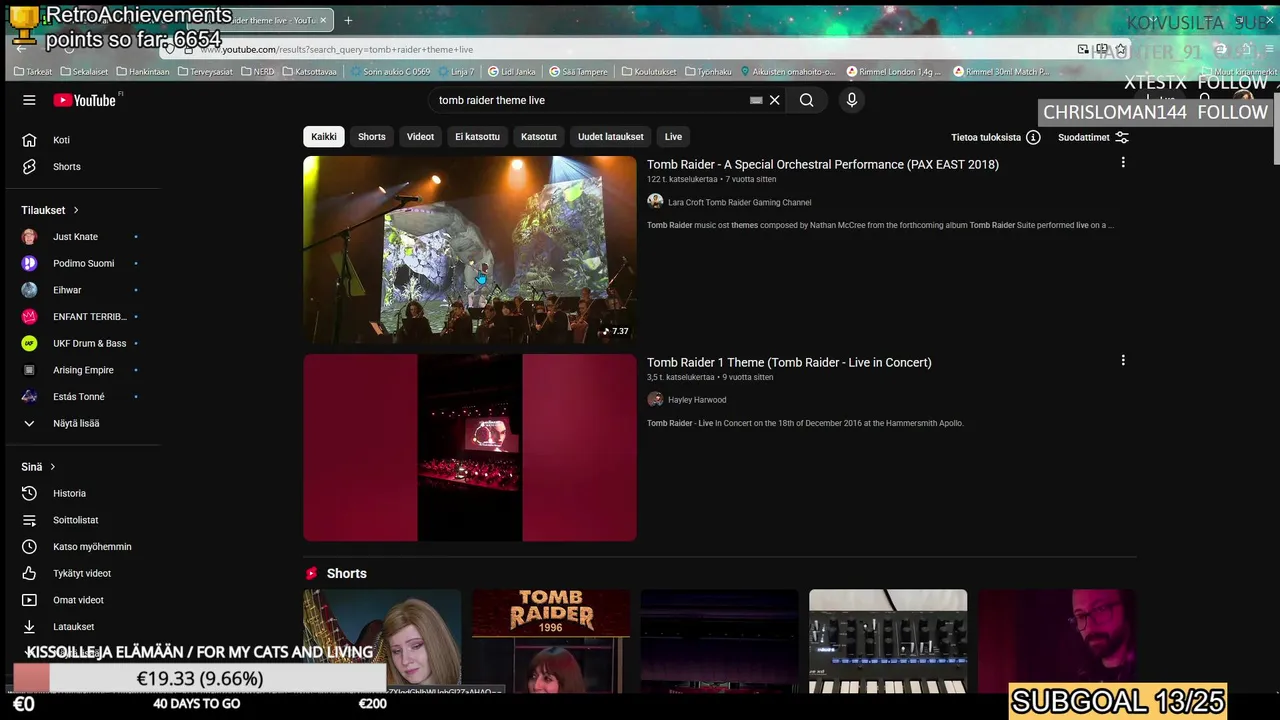This screenshot has width=1280, height=720.
Task: Visit Lara Croft Tomb Raider Gaming Channel
Action: pyautogui.click(x=739, y=202)
